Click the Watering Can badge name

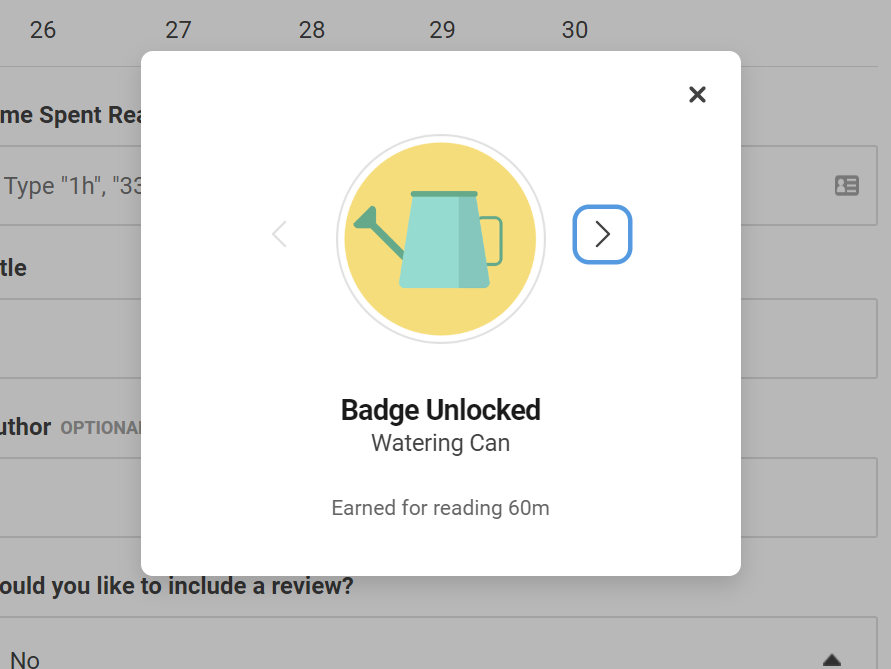[x=440, y=443]
